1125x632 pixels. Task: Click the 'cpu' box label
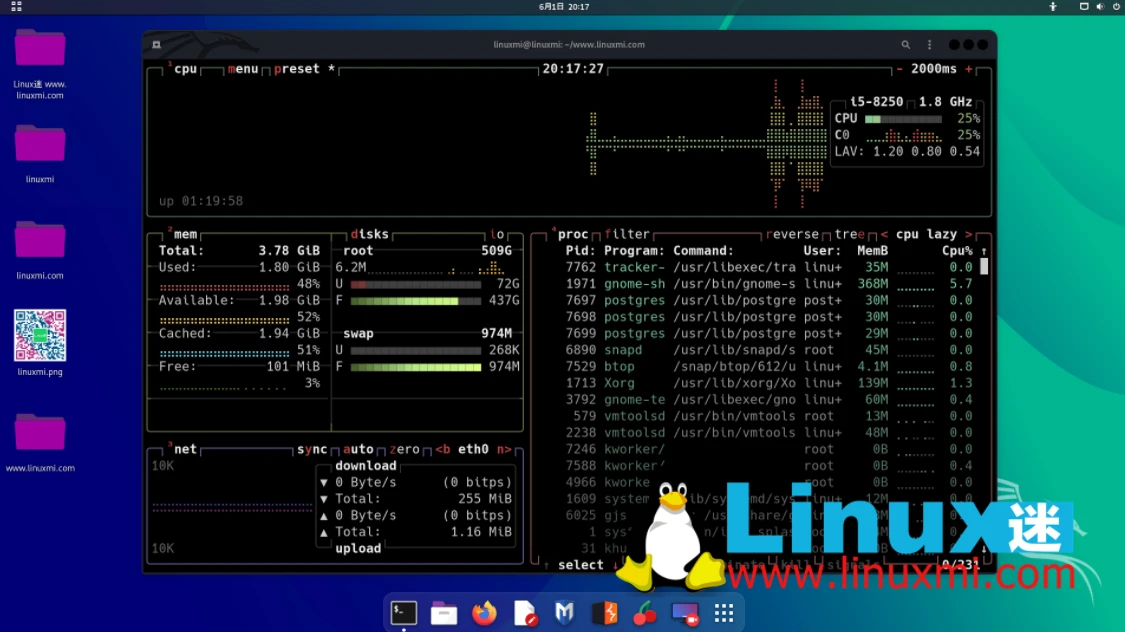click(x=185, y=69)
